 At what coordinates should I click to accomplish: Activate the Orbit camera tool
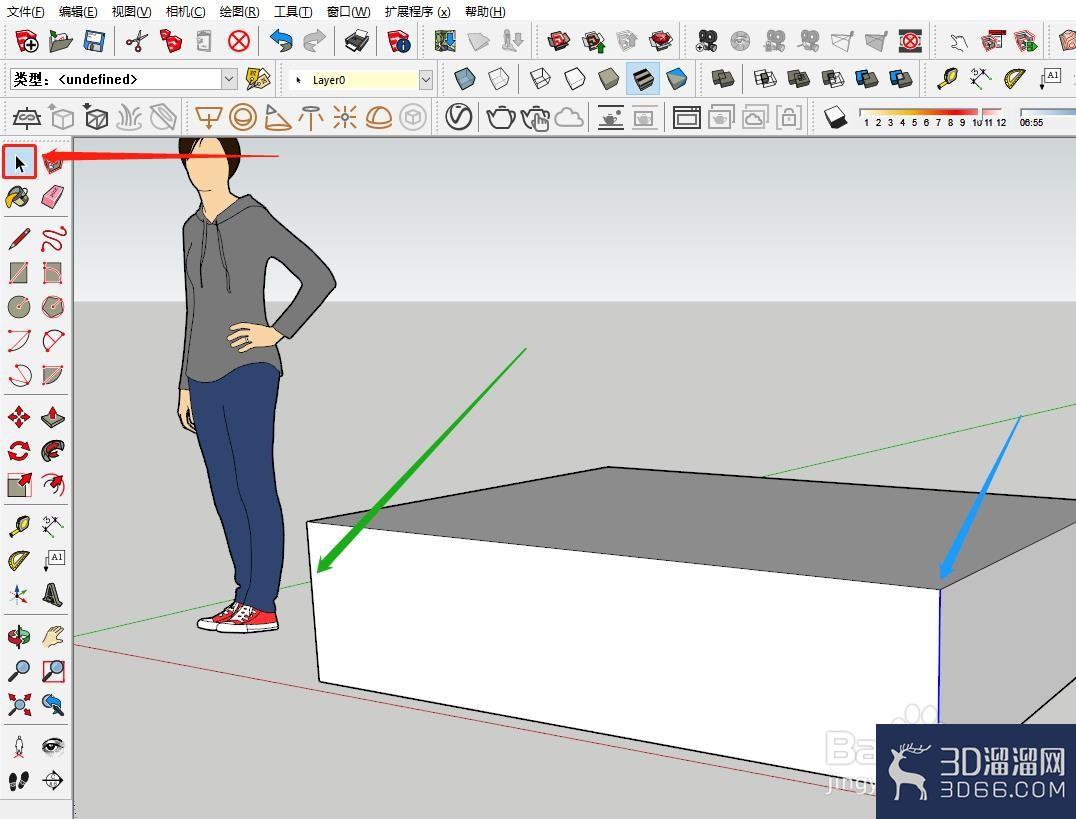click(x=19, y=636)
